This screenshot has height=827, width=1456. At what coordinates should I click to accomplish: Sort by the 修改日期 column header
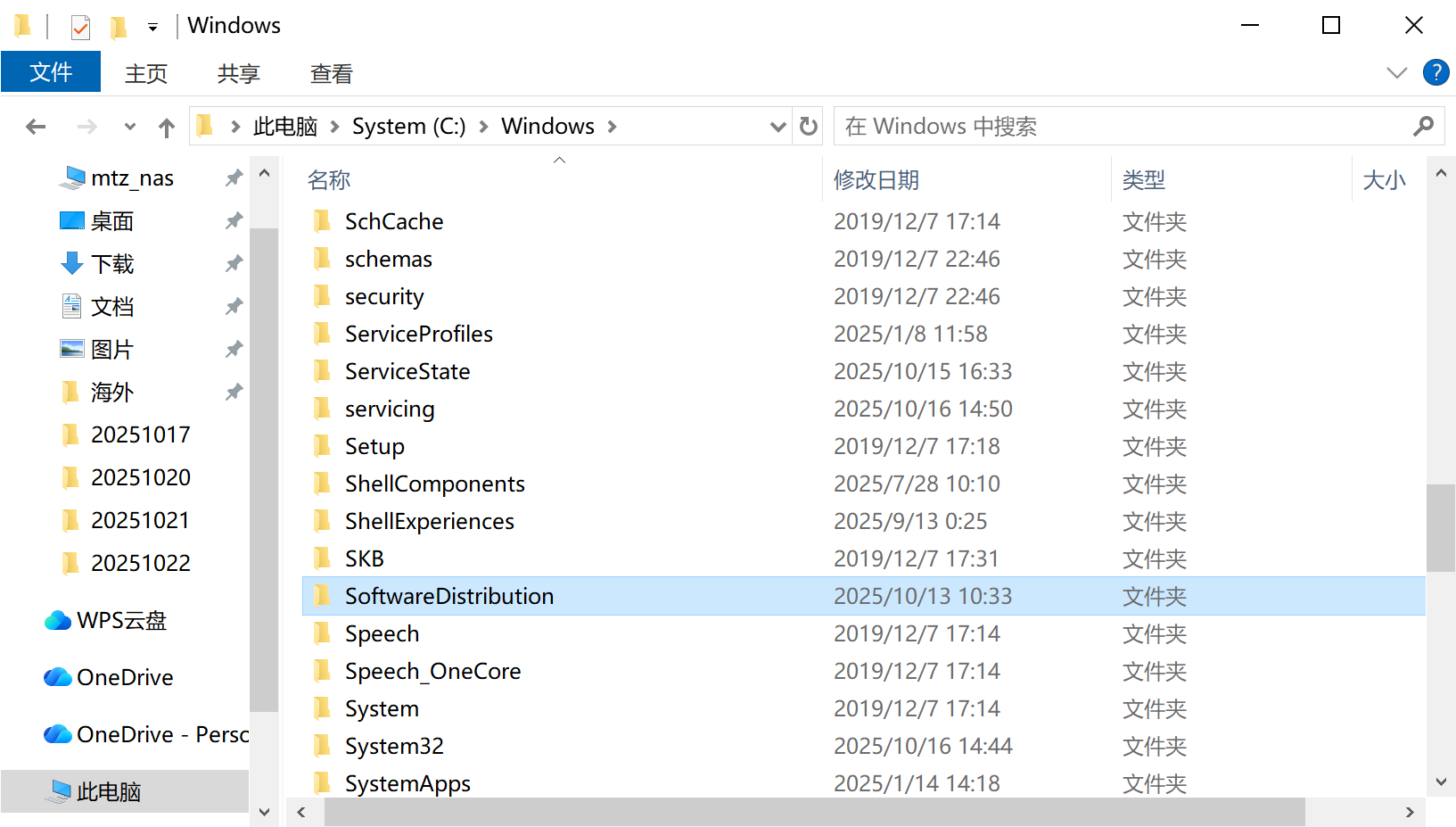876,180
